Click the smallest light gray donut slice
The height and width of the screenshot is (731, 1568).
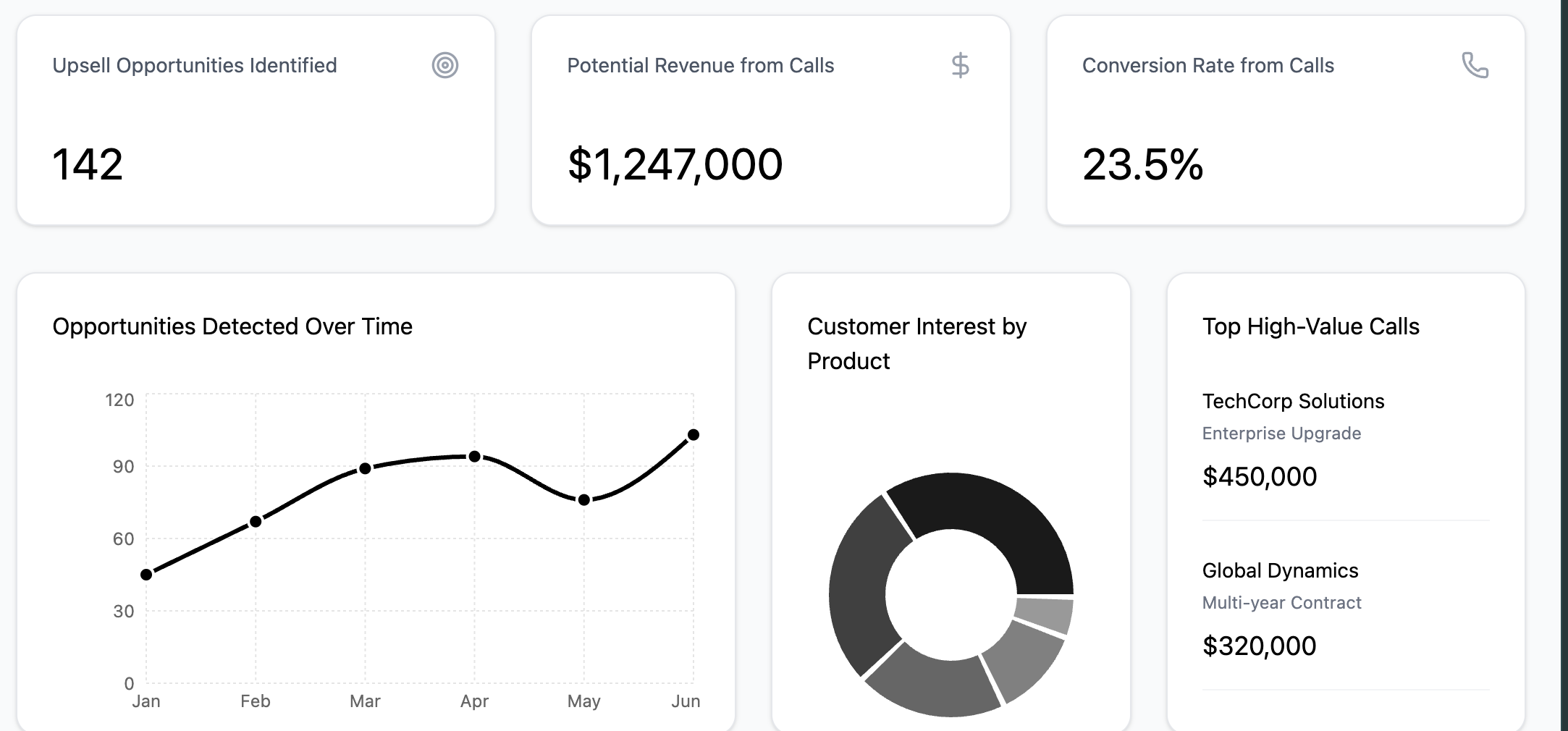point(1042,614)
